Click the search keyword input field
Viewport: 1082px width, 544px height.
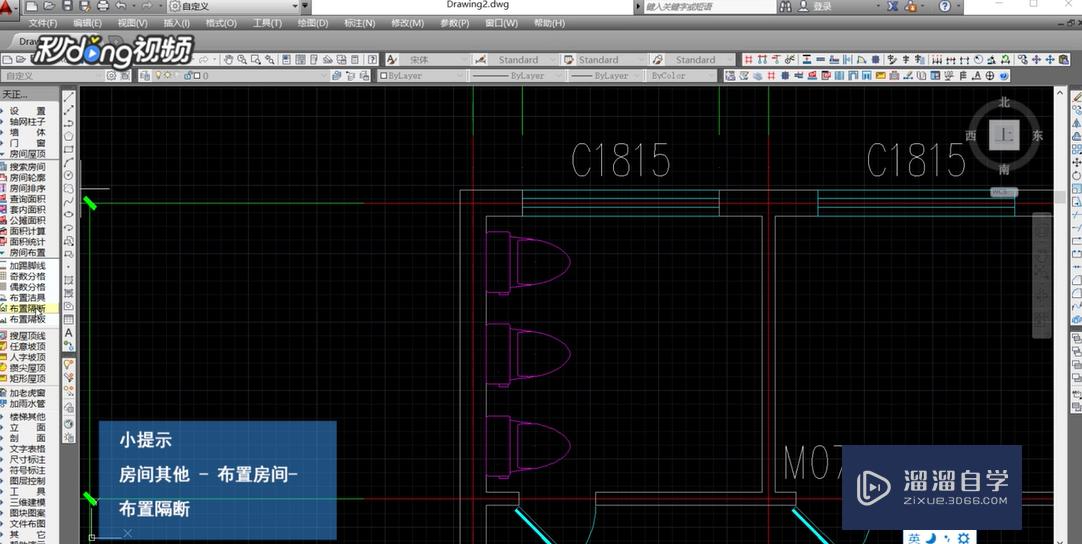tap(709, 6)
